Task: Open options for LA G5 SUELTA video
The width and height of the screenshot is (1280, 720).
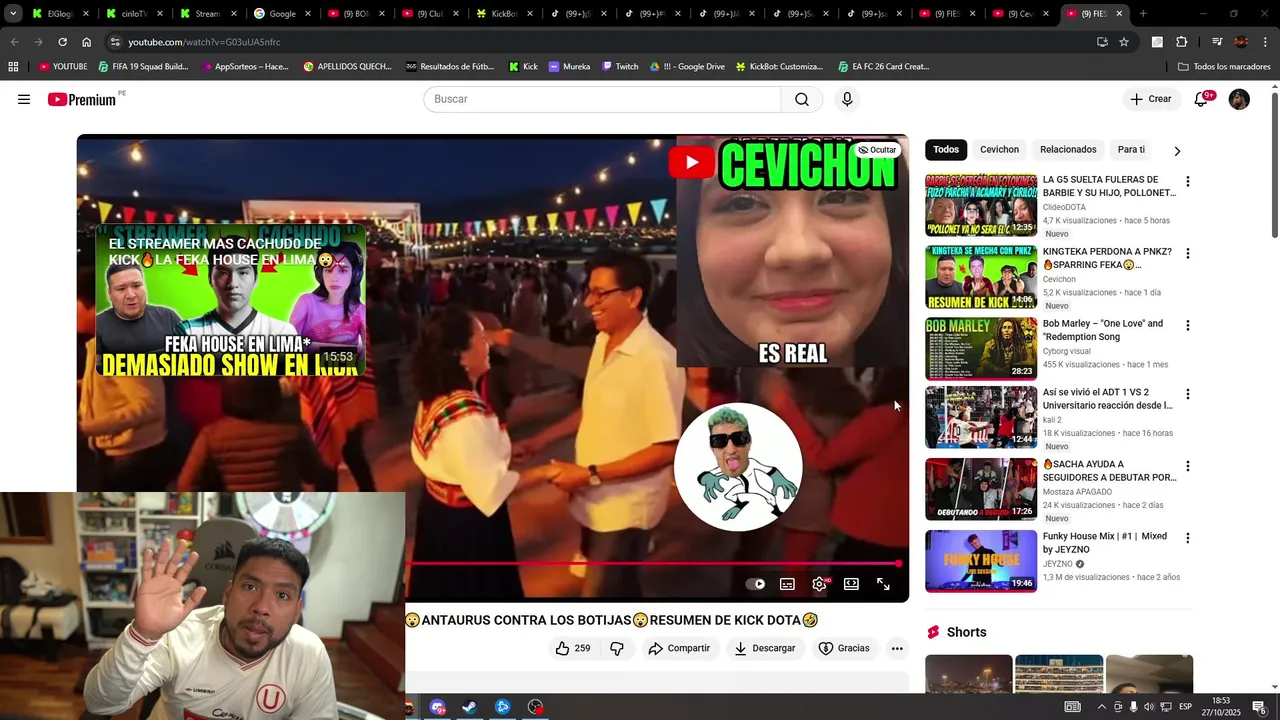Action: [x=1187, y=182]
